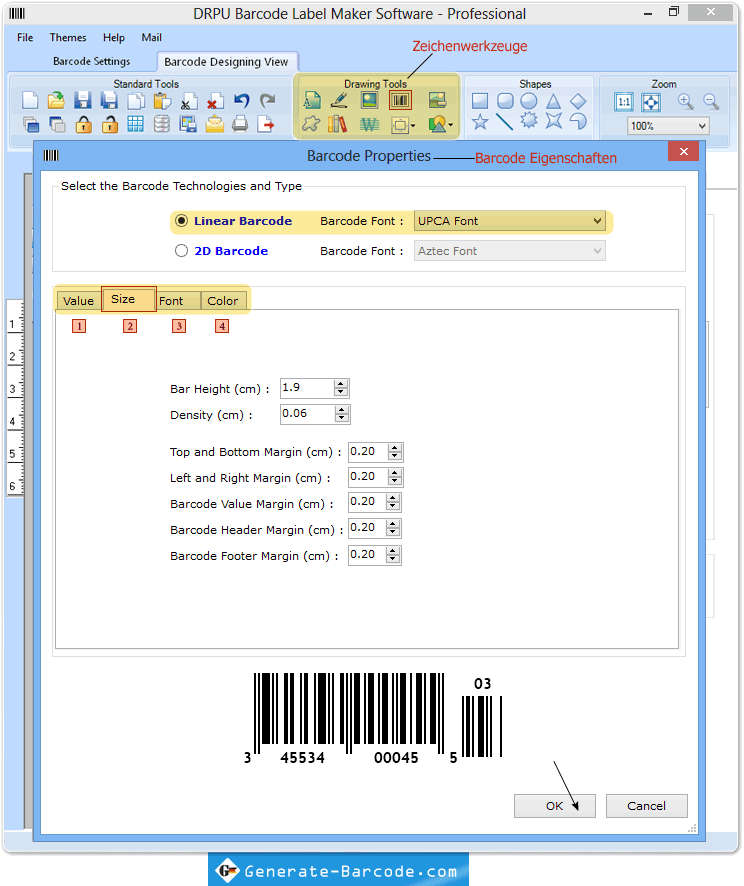The image size is (744, 886).
Task: Click the Paste clipboard icon
Action: pos(162,101)
